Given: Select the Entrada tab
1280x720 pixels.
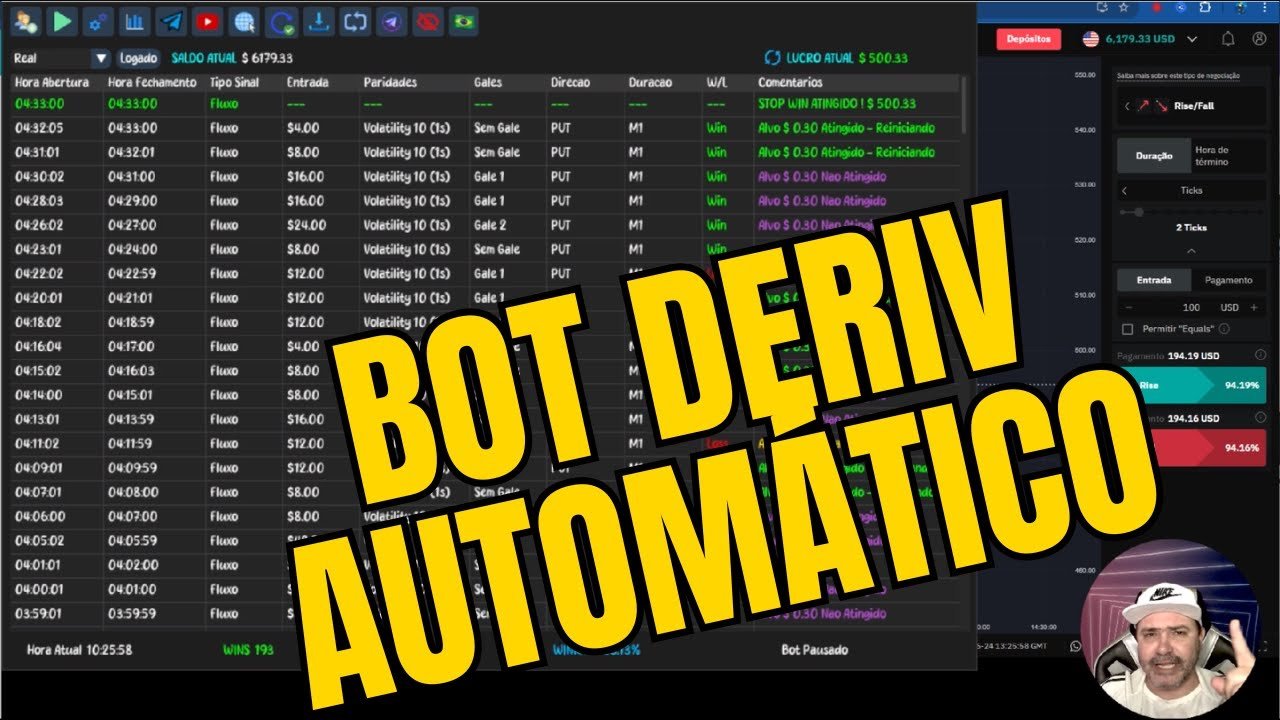Looking at the screenshot, I should [x=1154, y=280].
